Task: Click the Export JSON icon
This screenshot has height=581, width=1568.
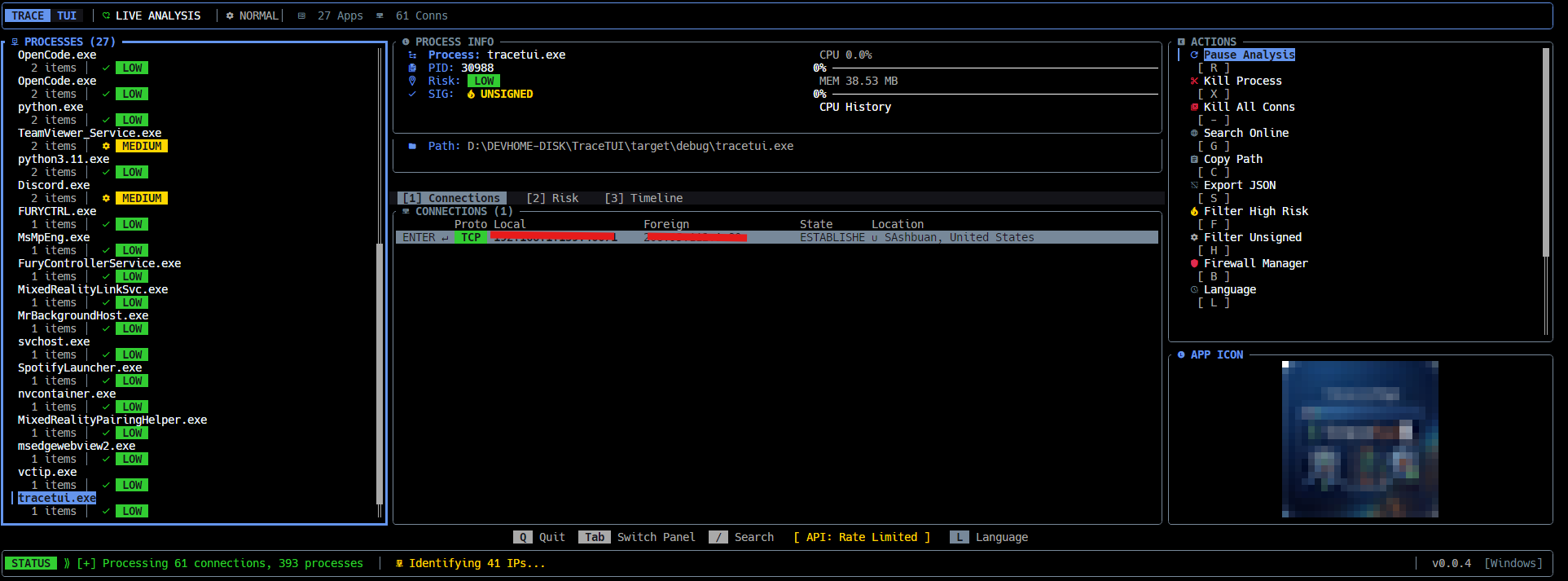Action: click(1194, 186)
